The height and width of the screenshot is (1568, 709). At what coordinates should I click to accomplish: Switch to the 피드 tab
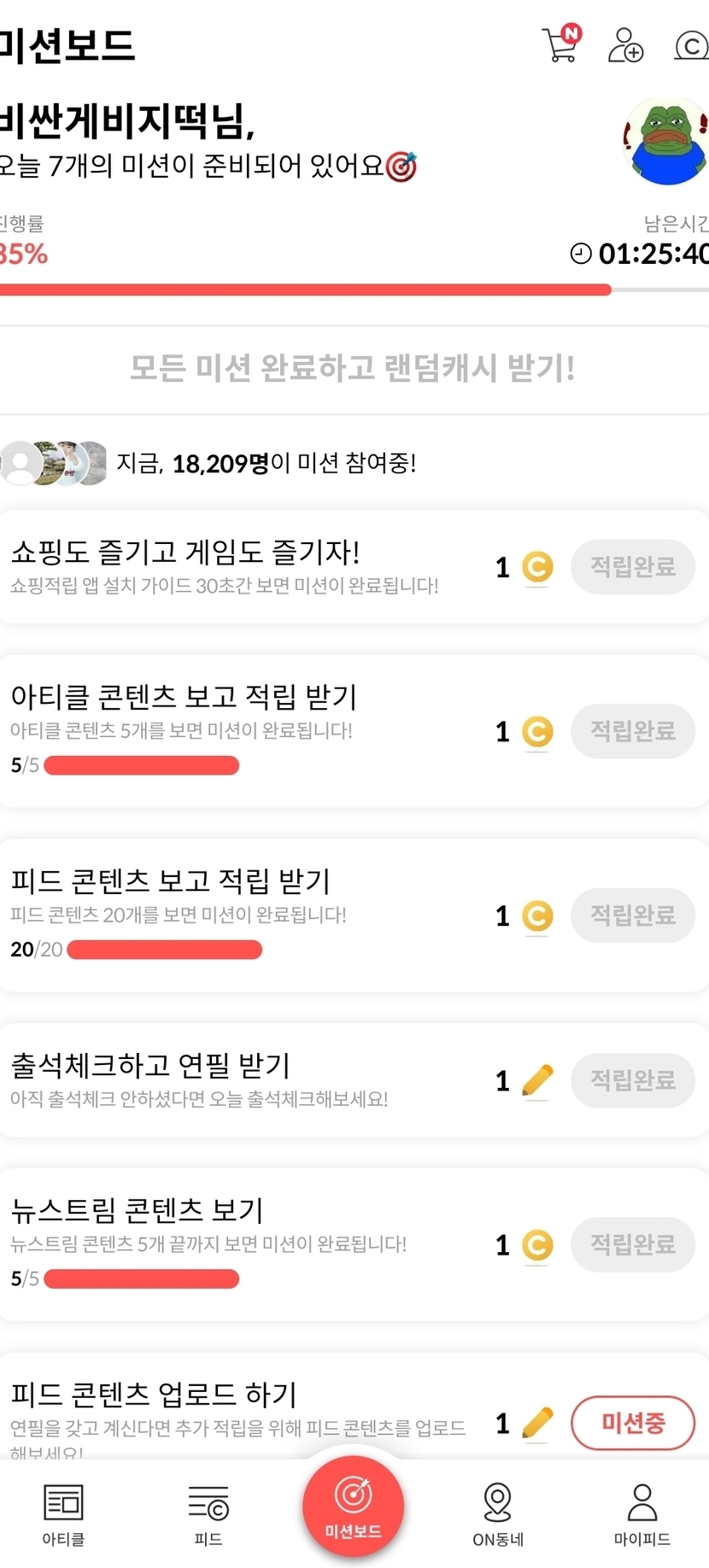(x=208, y=1513)
